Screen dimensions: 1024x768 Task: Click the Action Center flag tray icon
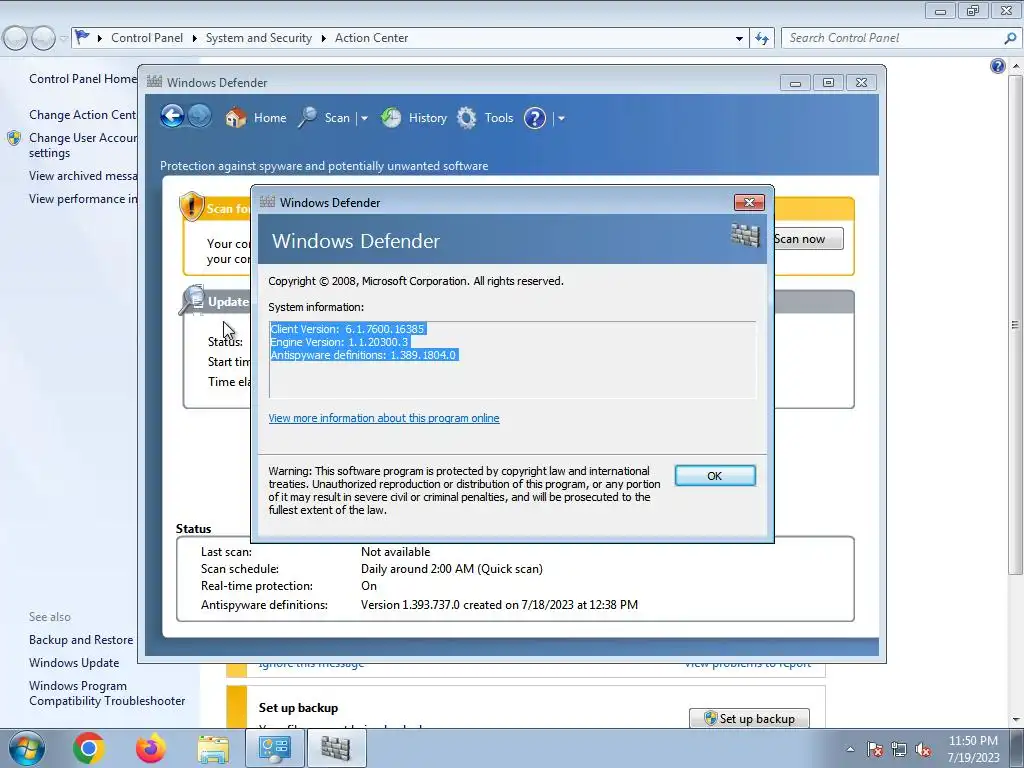click(x=874, y=750)
